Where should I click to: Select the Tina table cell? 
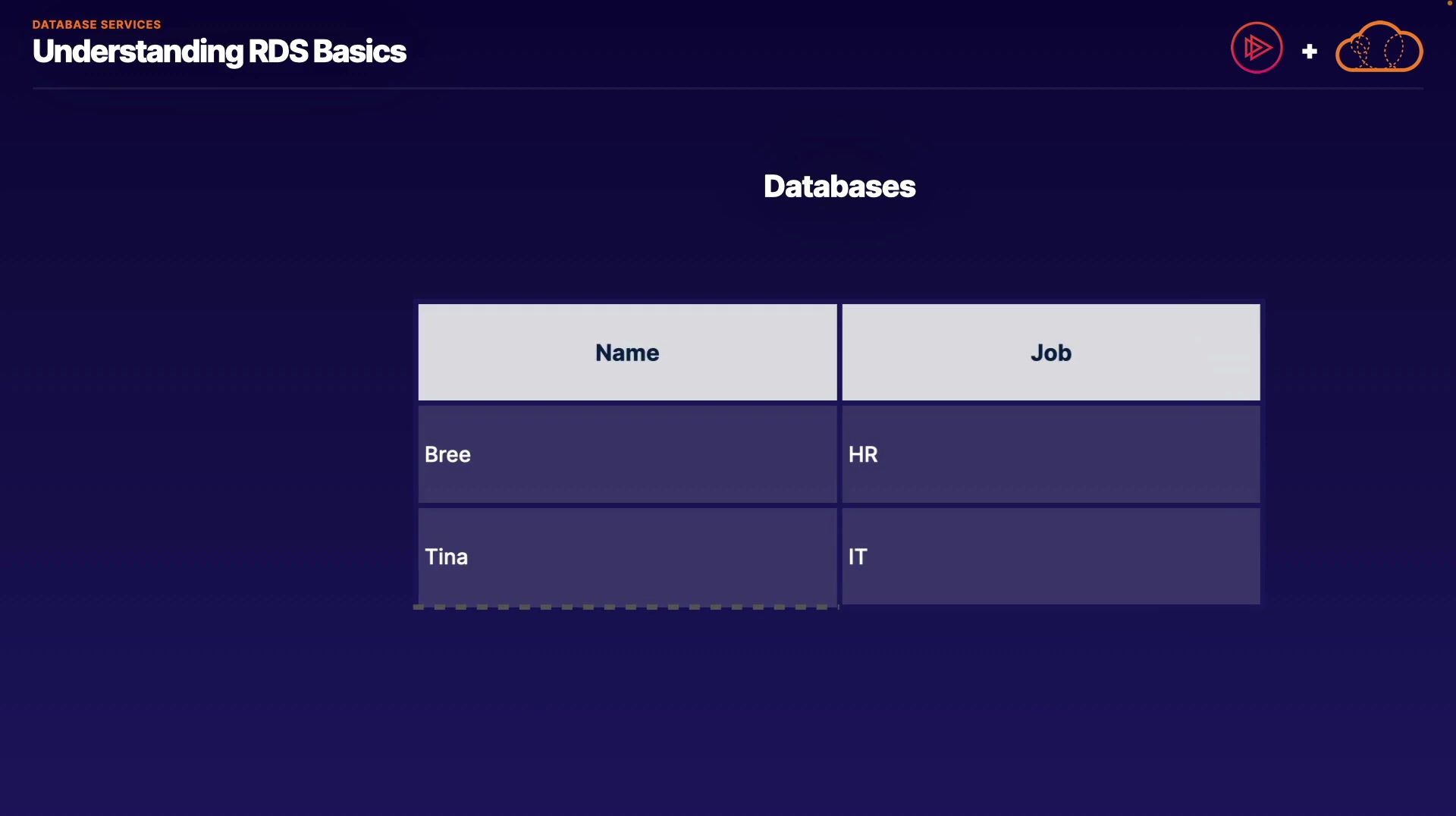627,557
